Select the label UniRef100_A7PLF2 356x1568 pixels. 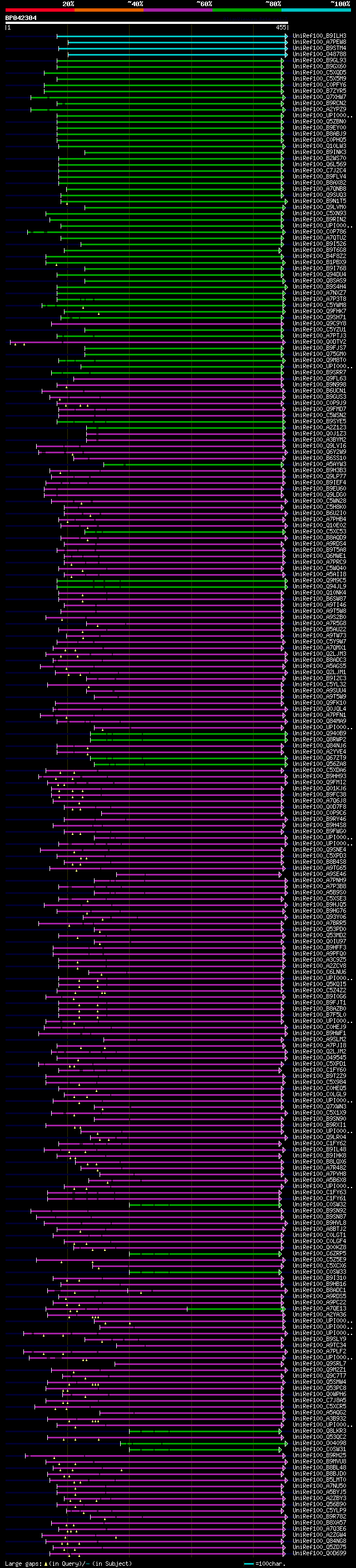(319, 1351)
